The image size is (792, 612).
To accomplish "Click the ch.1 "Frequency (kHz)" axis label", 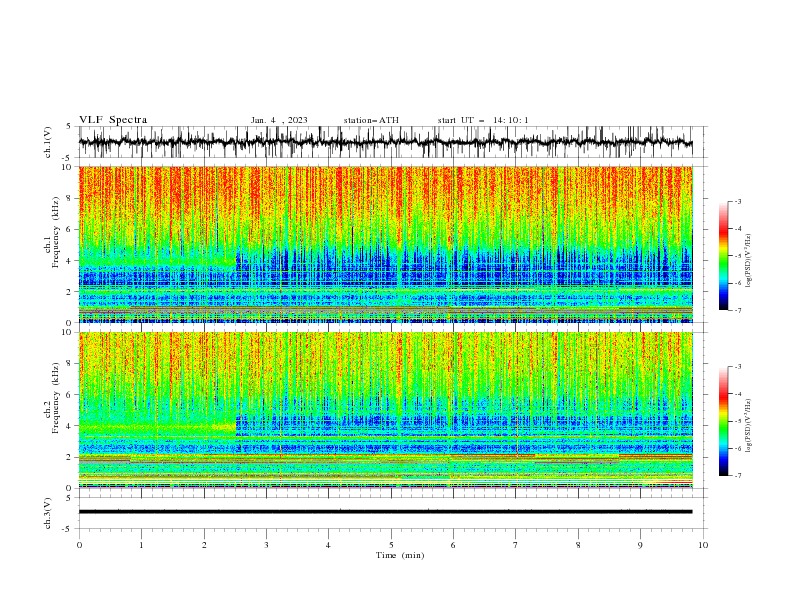I will pyautogui.click(x=55, y=230).
